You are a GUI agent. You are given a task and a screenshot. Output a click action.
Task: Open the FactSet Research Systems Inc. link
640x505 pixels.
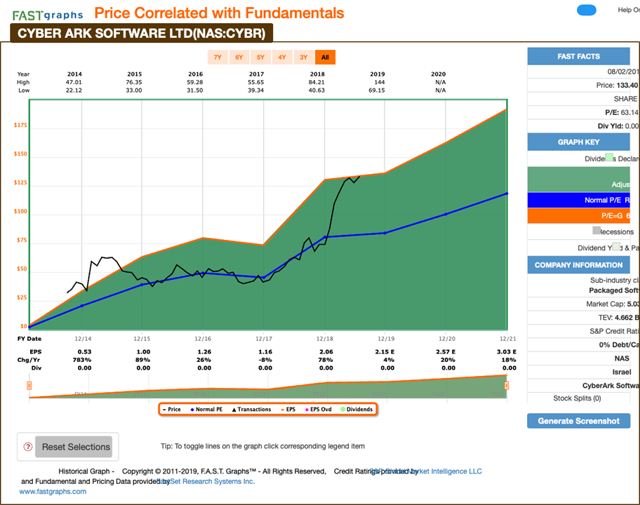point(206,481)
